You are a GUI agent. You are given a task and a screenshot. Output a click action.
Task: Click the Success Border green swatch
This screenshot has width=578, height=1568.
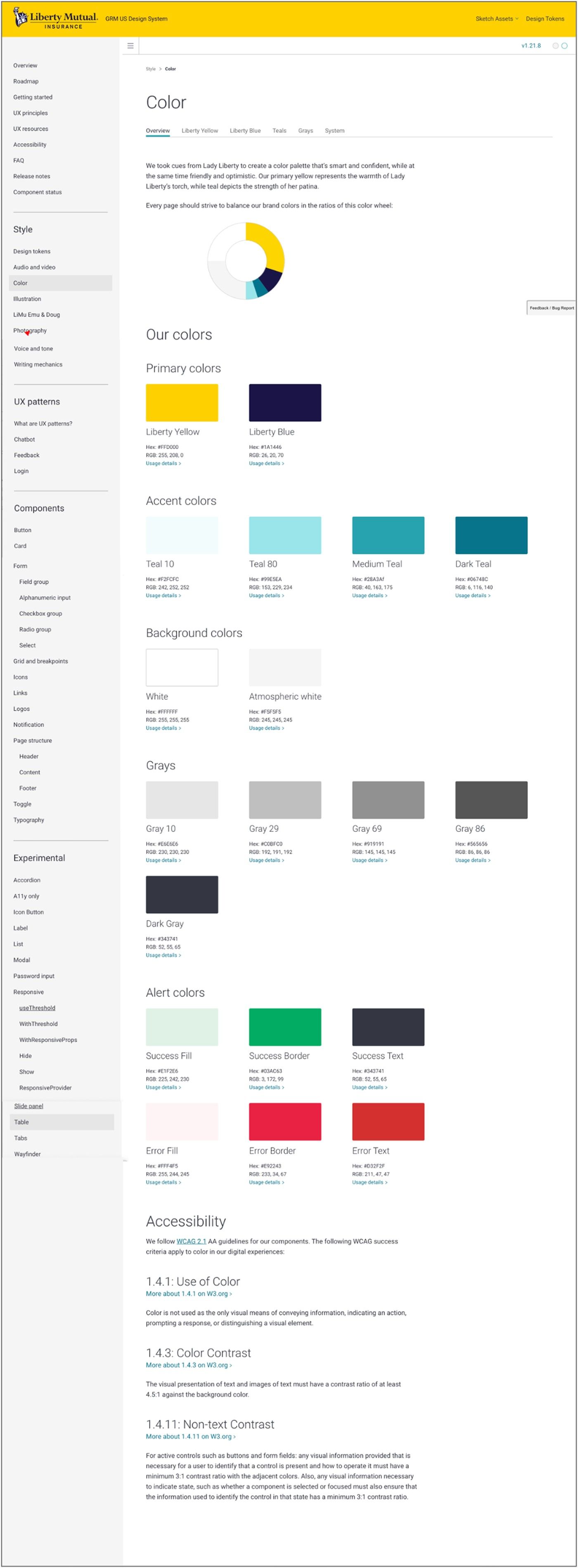(284, 1027)
